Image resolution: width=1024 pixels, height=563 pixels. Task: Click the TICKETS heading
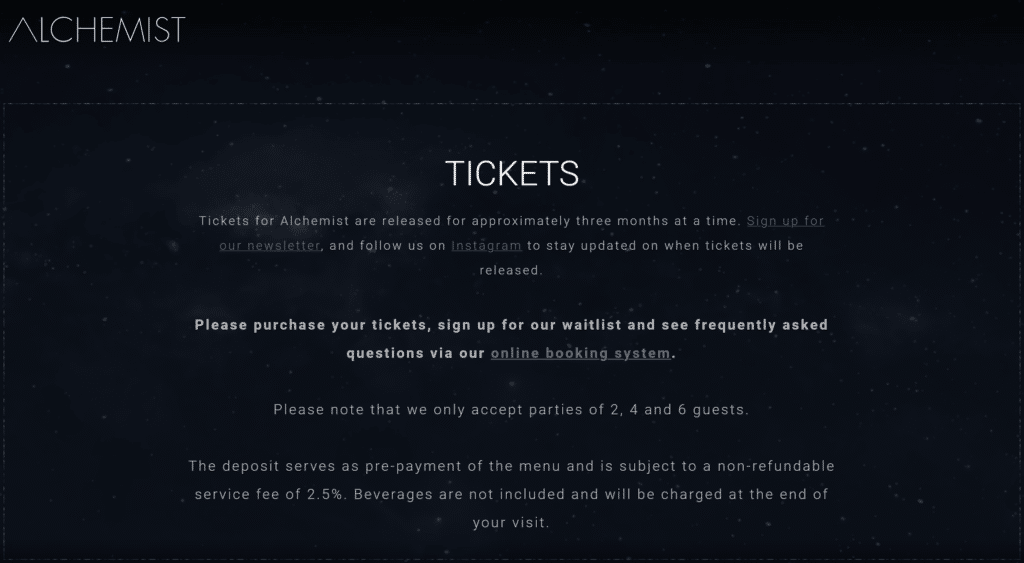tap(512, 173)
